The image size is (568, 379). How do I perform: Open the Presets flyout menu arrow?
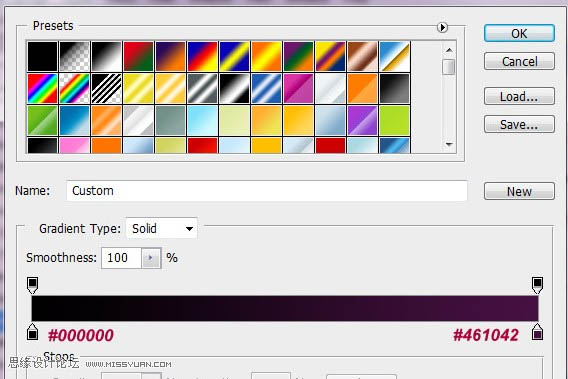click(x=442, y=27)
